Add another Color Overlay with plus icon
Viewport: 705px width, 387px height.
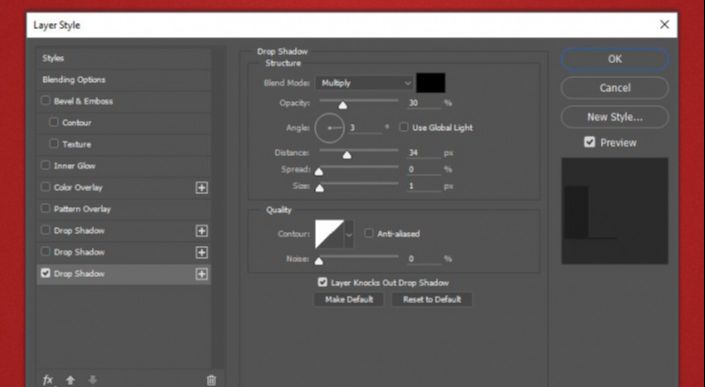pyautogui.click(x=201, y=187)
